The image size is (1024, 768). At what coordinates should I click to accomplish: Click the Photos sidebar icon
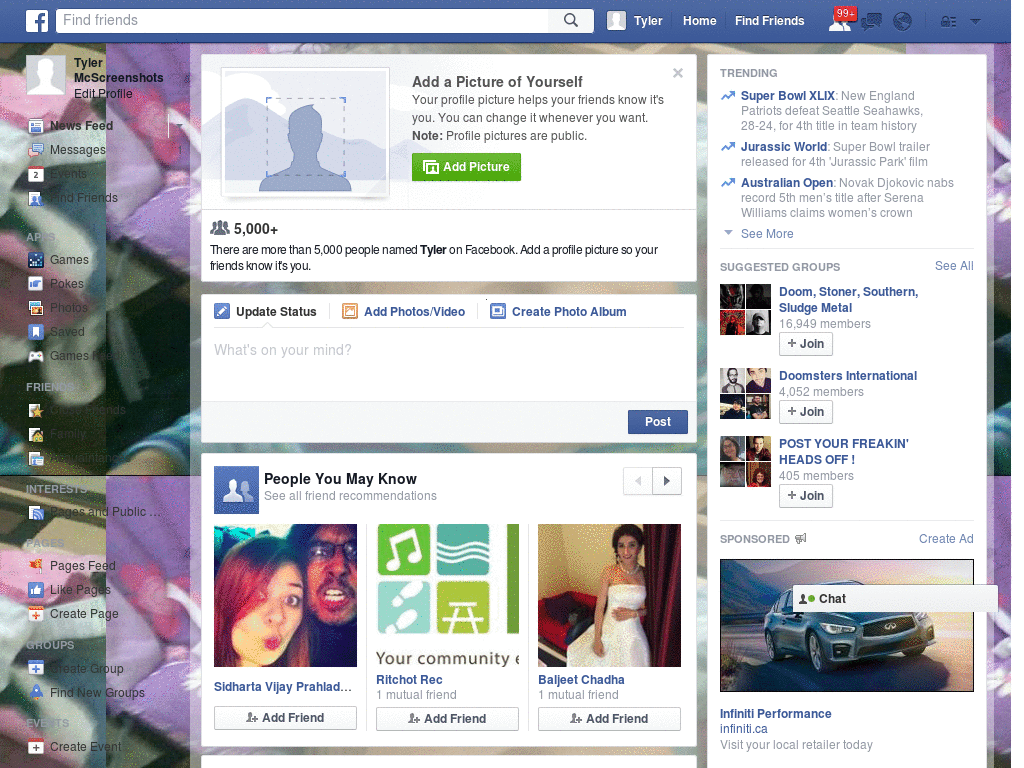point(36,308)
